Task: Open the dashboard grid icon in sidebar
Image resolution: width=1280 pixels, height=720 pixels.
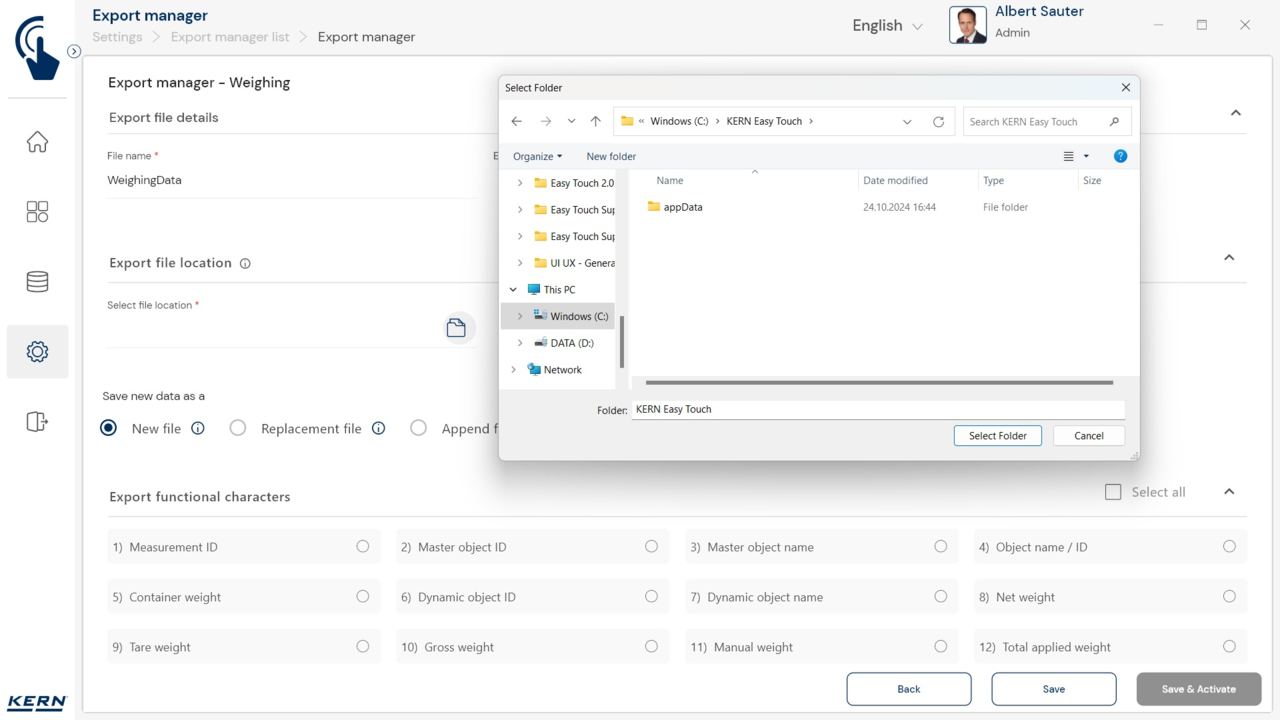Action: (37, 212)
